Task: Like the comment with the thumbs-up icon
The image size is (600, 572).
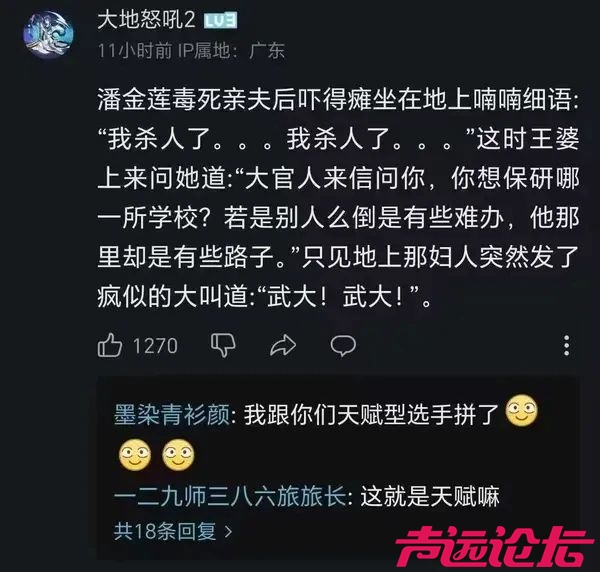Action: pos(110,345)
